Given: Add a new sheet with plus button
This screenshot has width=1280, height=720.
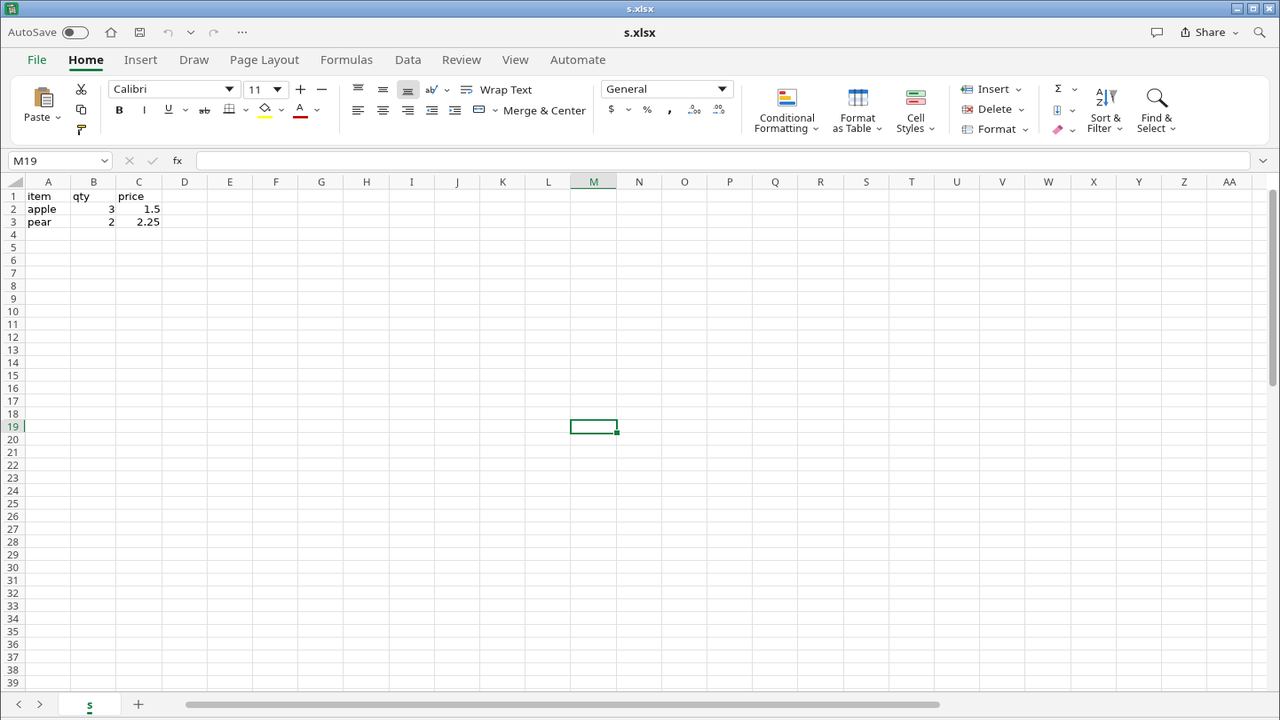Looking at the screenshot, I should point(138,704).
